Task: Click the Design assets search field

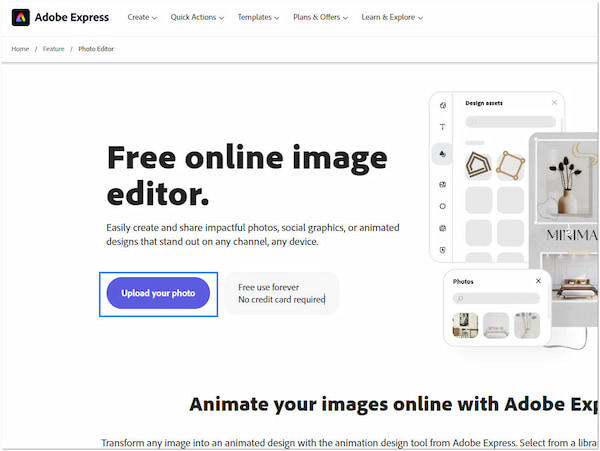Action: coord(510,122)
